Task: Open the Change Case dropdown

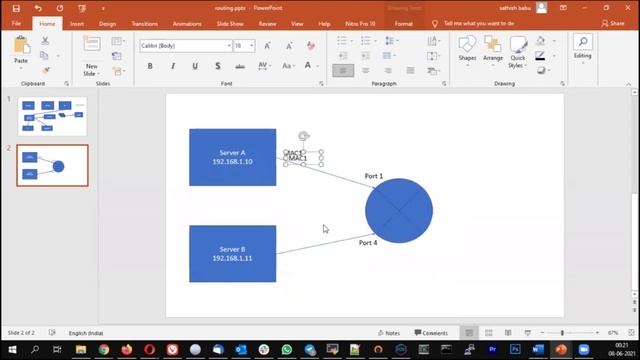Action: (288, 66)
